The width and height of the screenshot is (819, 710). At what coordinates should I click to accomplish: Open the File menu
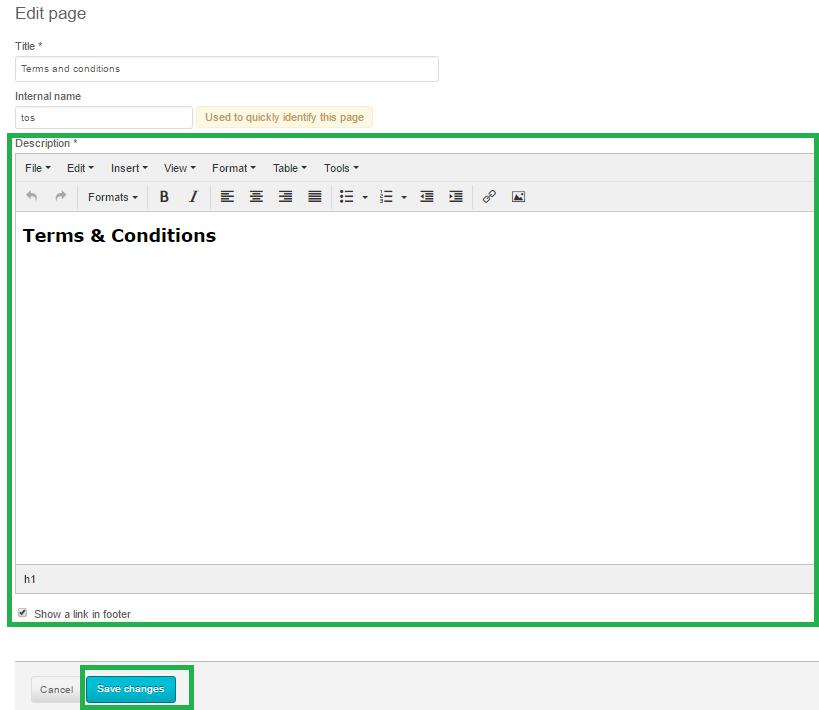(x=38, y=168)
